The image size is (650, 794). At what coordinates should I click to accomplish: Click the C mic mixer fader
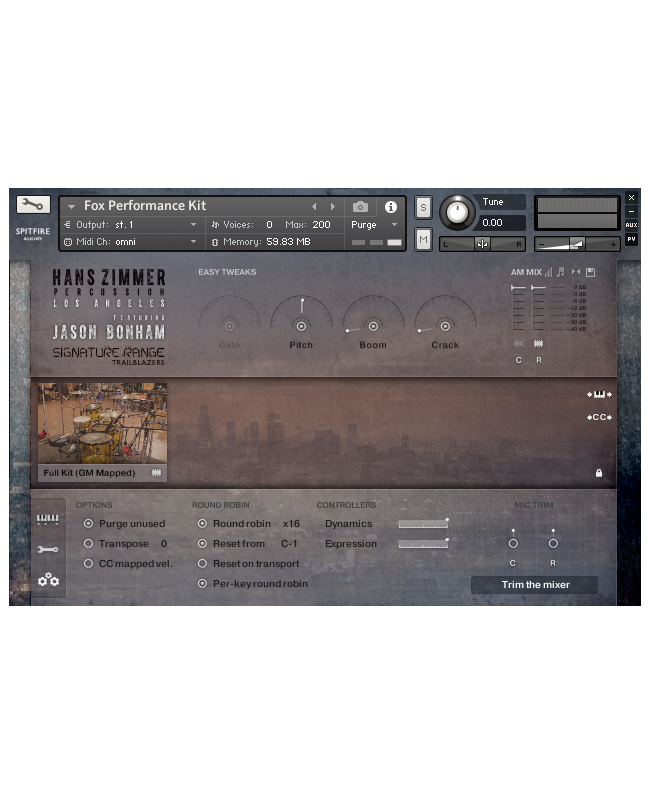[x=518, y=308]
